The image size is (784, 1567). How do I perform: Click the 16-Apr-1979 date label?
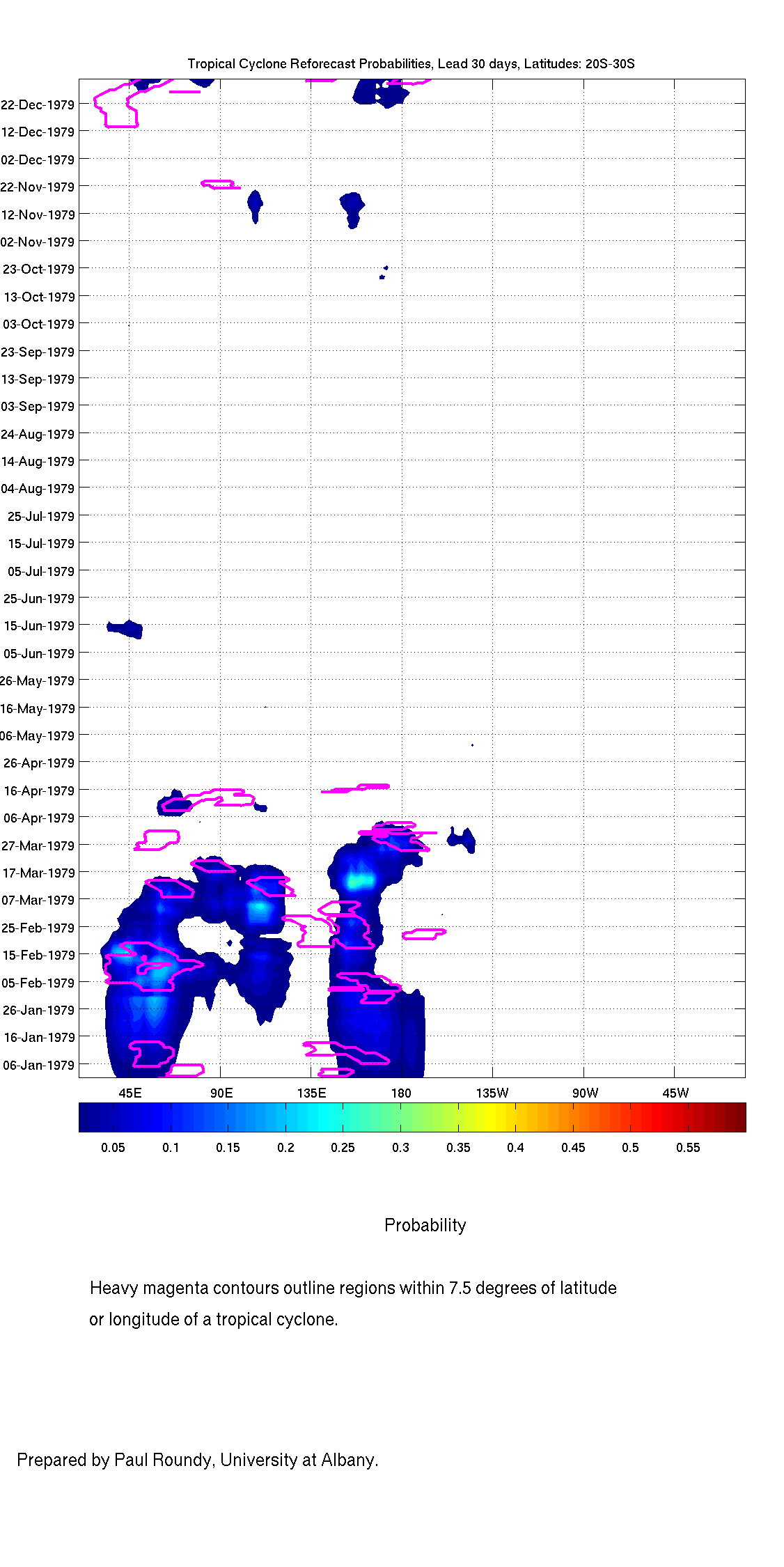click(x=39, y=791)
